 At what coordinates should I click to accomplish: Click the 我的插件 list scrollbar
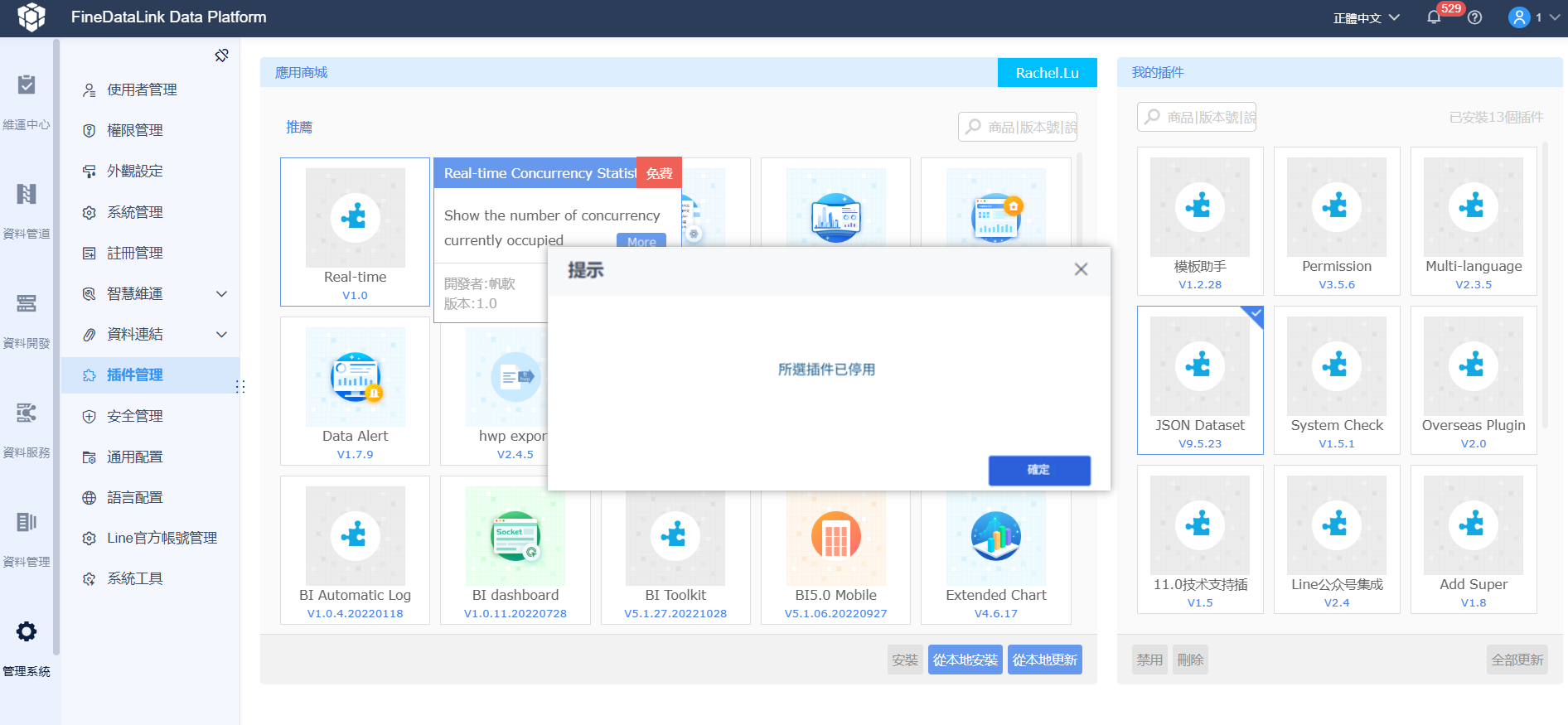pyautogui.click(x=1545, y=286)
